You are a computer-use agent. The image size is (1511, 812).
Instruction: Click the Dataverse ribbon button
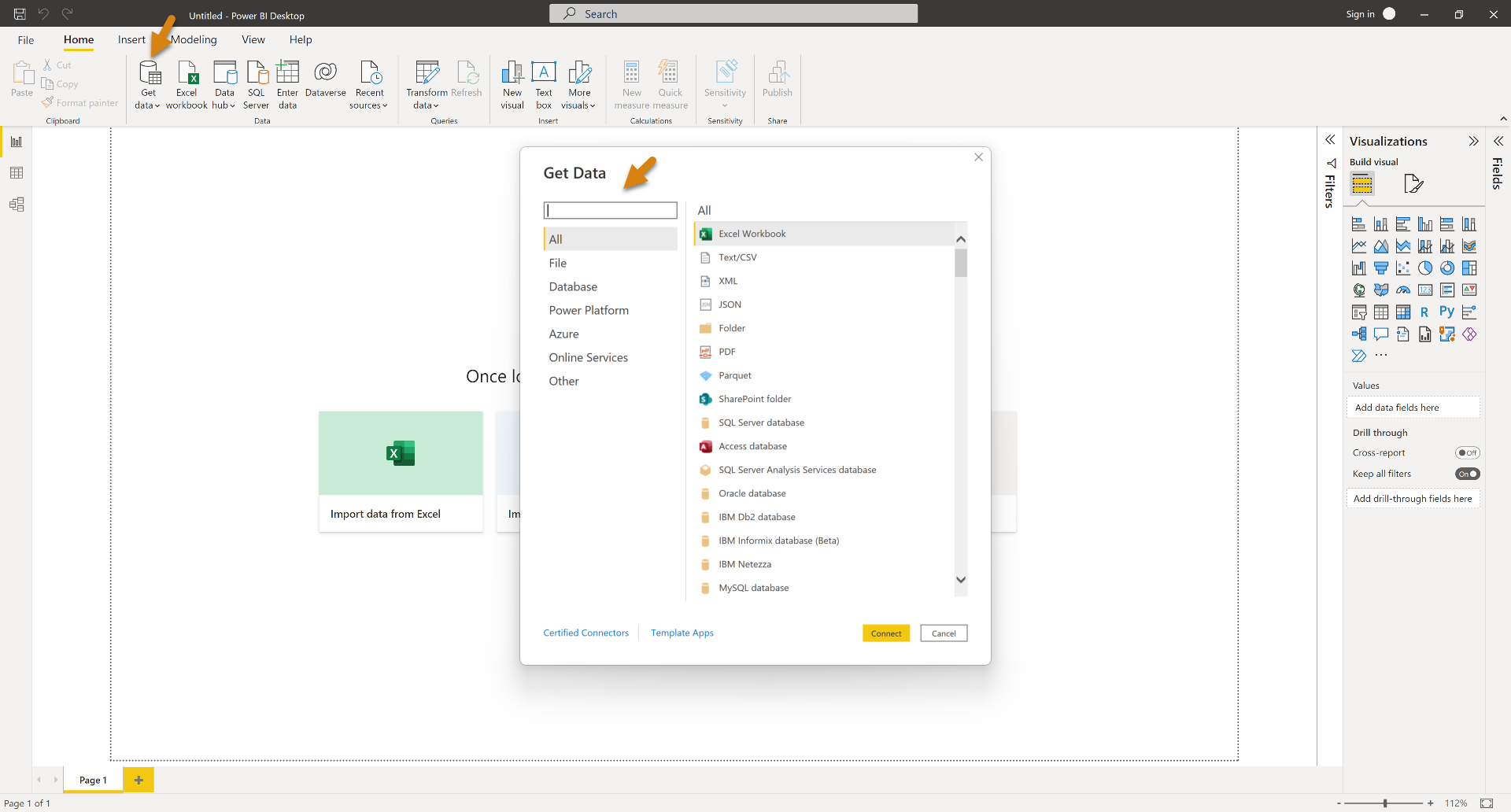coord(325,79)
